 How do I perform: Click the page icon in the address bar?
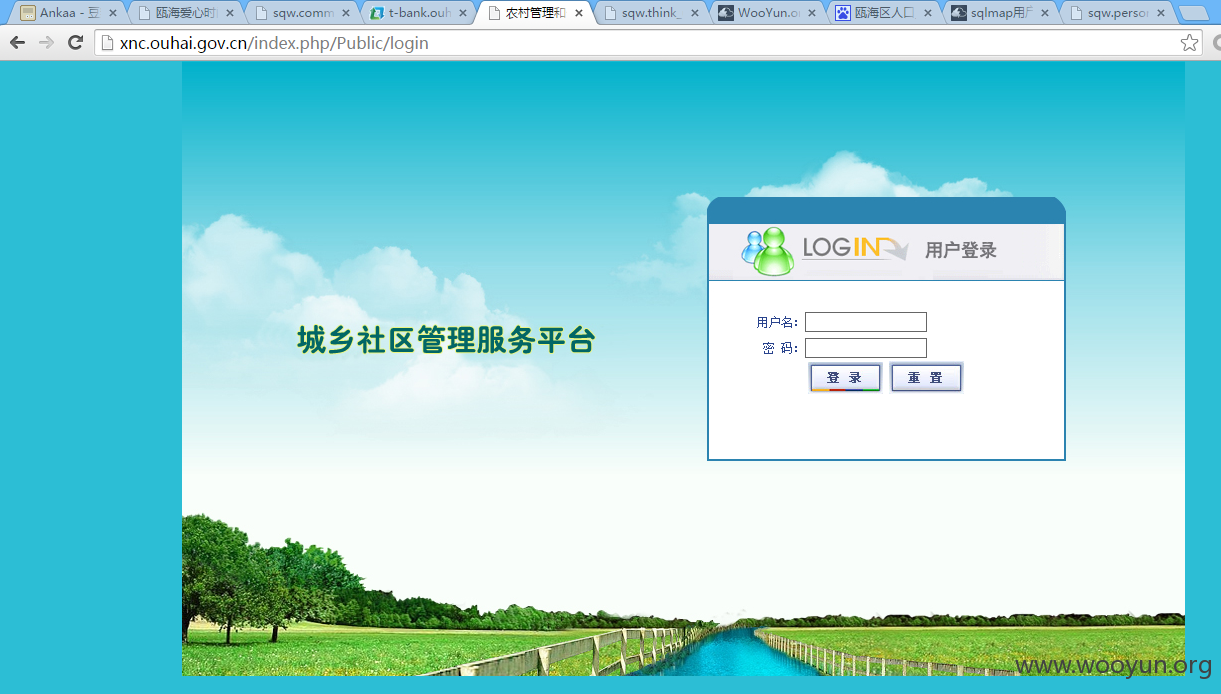108,43
